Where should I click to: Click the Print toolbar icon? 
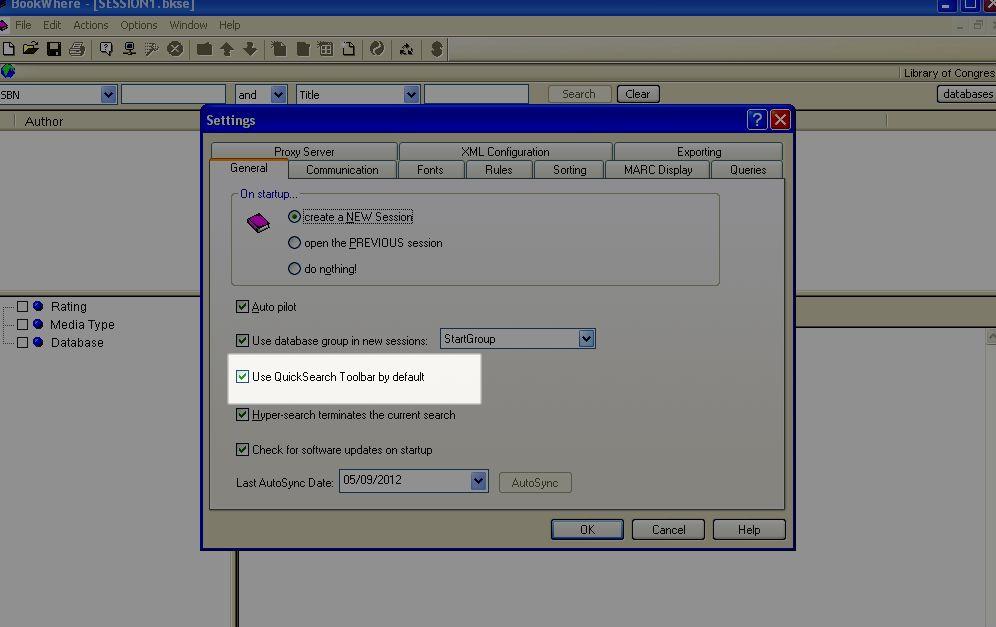pos(77,49)
